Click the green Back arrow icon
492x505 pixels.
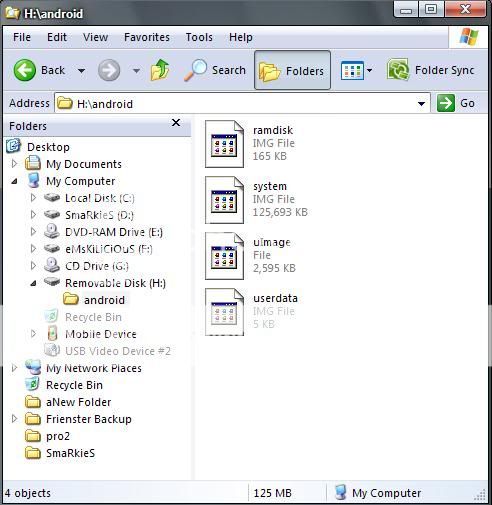click(24, 70)
